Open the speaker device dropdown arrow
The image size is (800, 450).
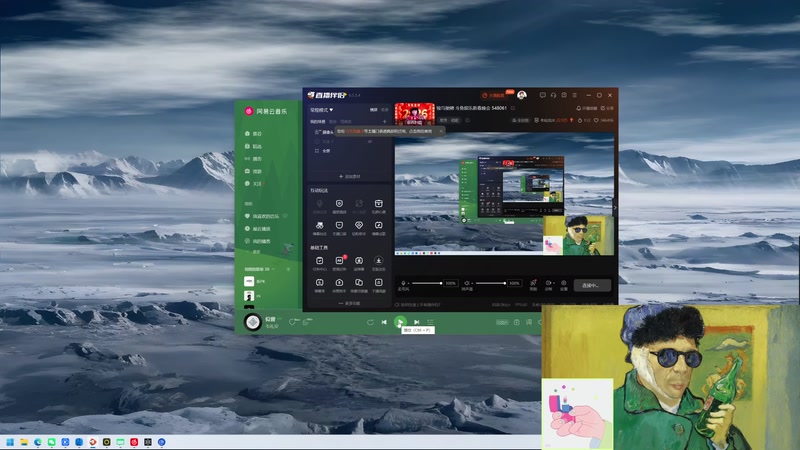coord(472,283)
